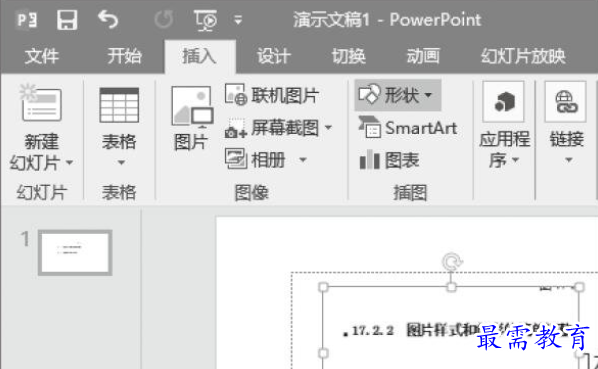Screen dimensions: 598x369
Task: Select slide 1 thumbnail
Action: point(75,252)
